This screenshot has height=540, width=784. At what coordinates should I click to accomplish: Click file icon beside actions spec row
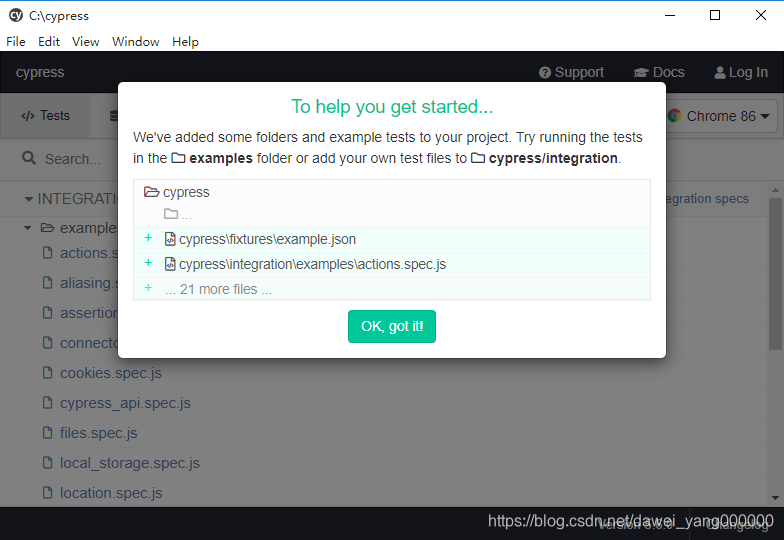point(48,253)
